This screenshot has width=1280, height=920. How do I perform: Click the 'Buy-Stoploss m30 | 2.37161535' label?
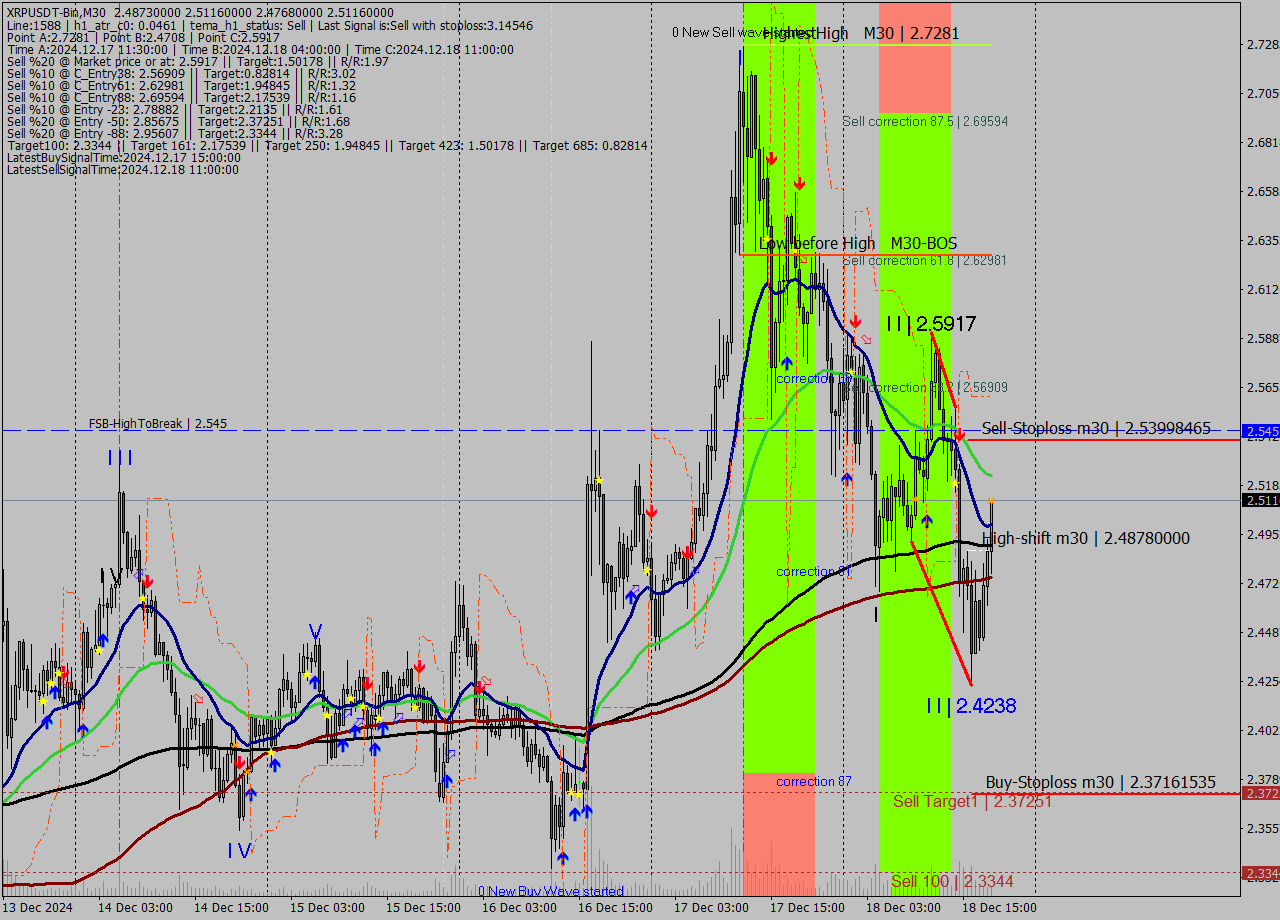(x=1101, y=782)
